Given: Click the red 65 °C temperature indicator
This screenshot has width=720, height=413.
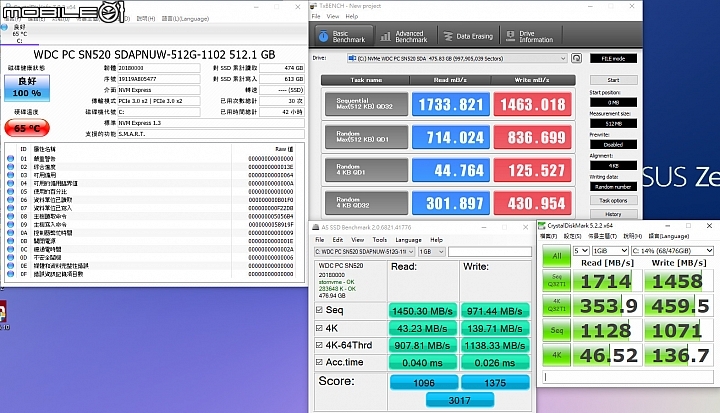Looking at the screenshot, I should pos(27,128).
